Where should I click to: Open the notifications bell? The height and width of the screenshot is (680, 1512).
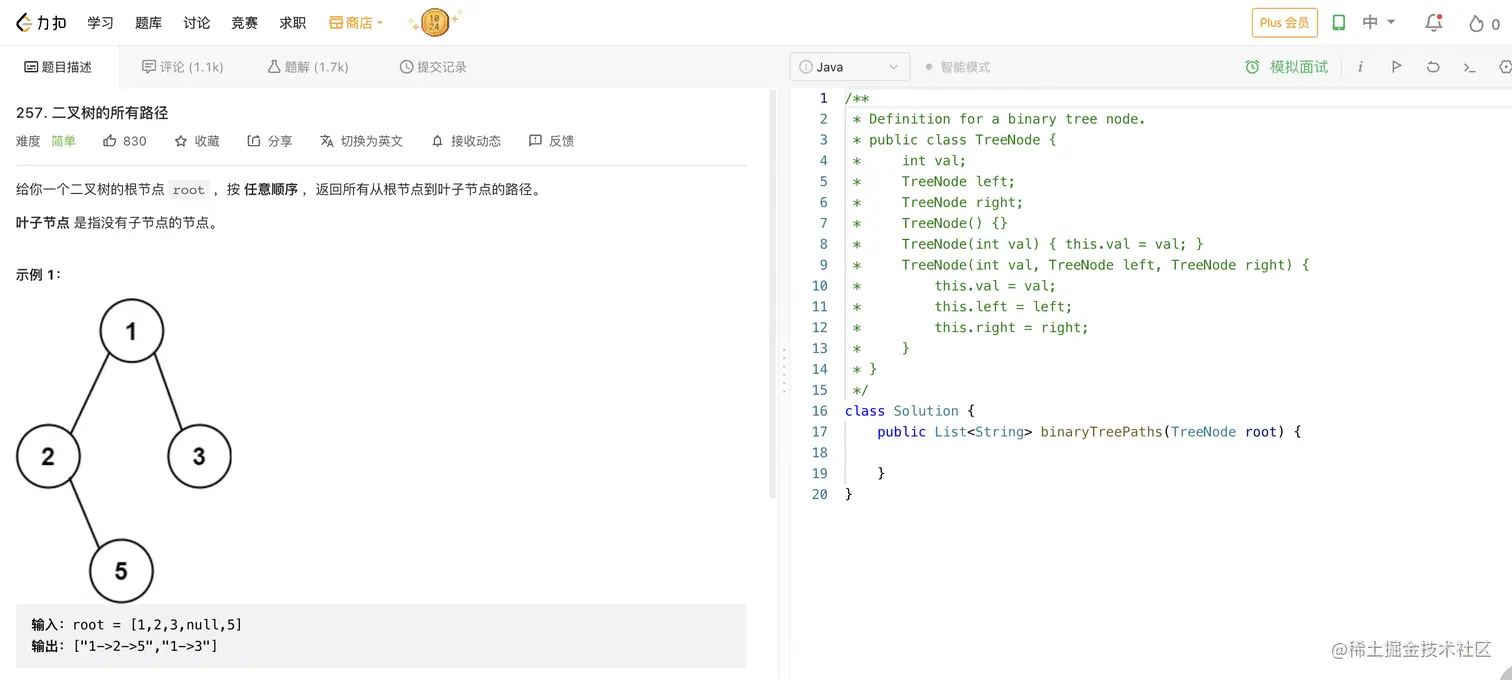coord(1434,22)
